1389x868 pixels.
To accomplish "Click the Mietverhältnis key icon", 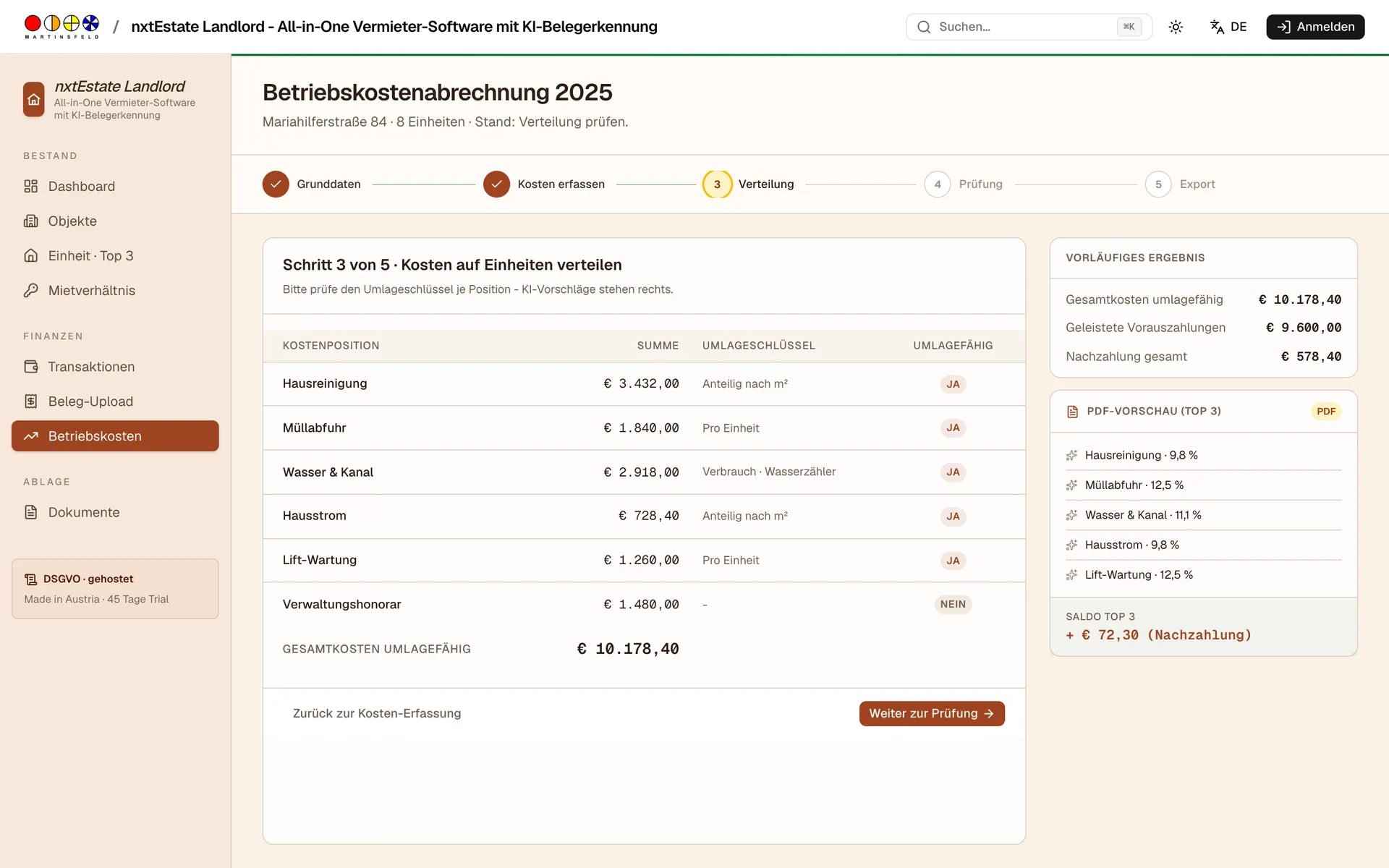I will [x=30, y=291].
